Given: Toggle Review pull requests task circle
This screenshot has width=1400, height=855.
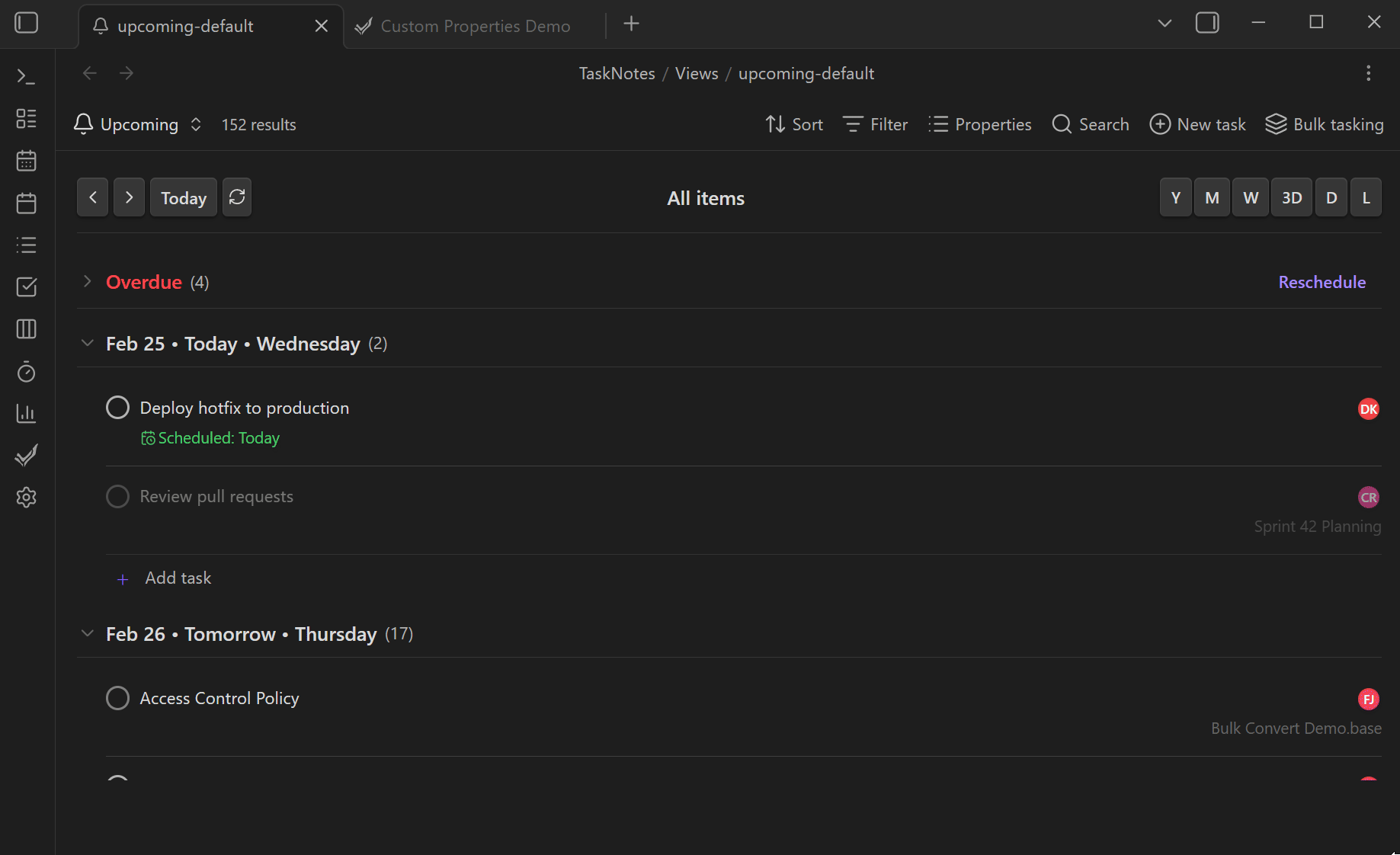Looking at the screenshot, I should [117, 497].
